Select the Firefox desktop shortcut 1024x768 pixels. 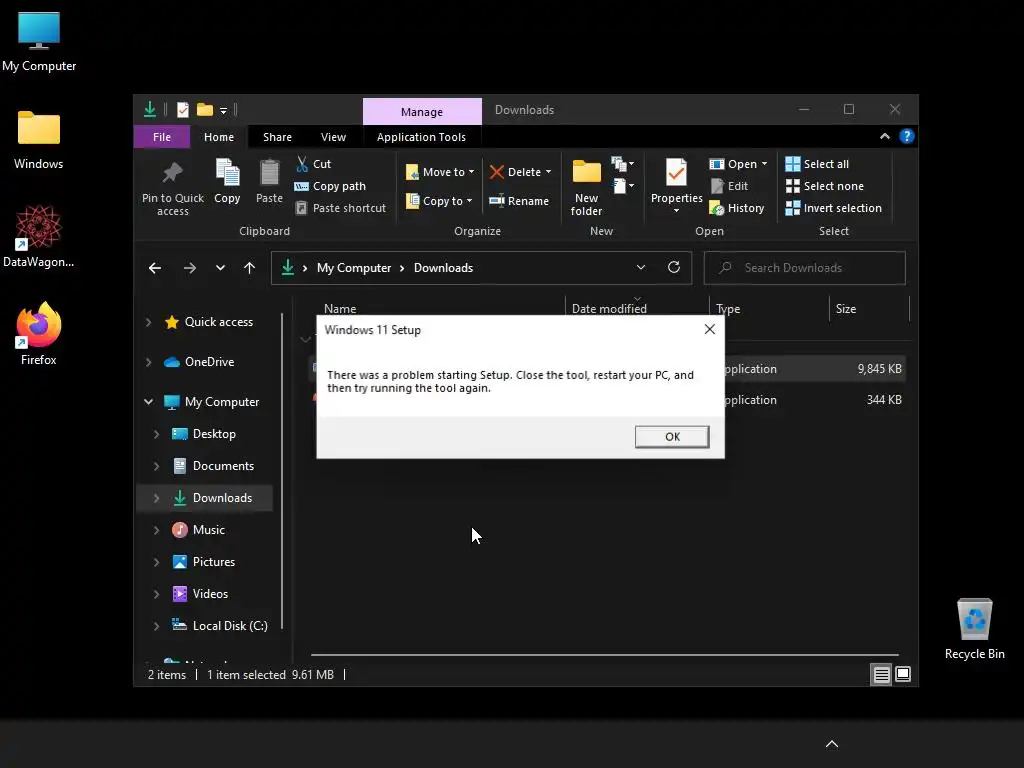(39, 334)
